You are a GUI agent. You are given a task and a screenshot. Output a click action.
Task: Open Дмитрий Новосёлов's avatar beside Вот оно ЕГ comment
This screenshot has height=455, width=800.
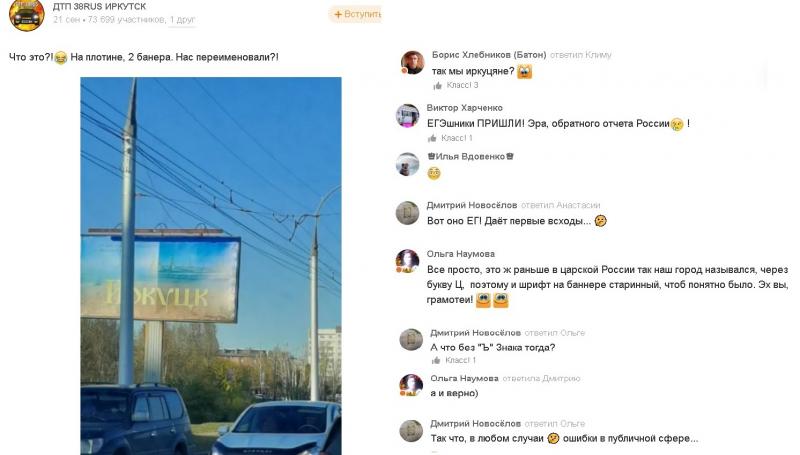point(408,213)
